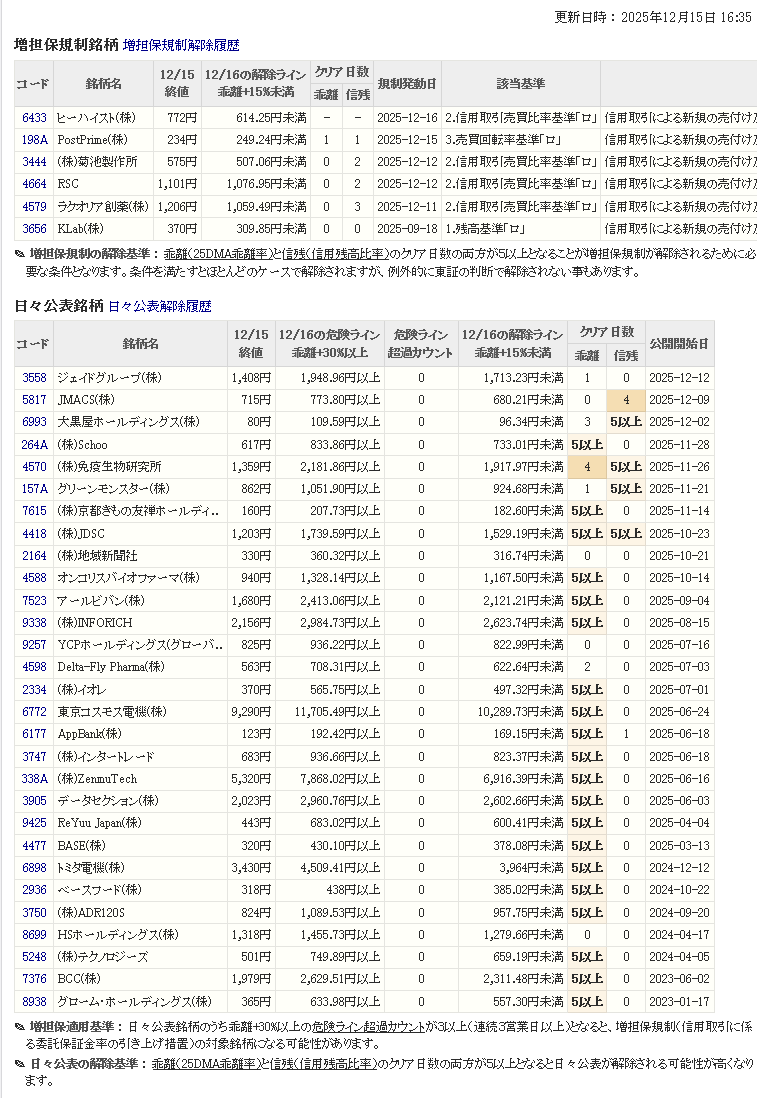This screenshot has width=769, height=1098.
Task: Click 乖離(25DMA乖離率) in the 増担保規制の解除基準 note
Action: [x=217, y=254]
